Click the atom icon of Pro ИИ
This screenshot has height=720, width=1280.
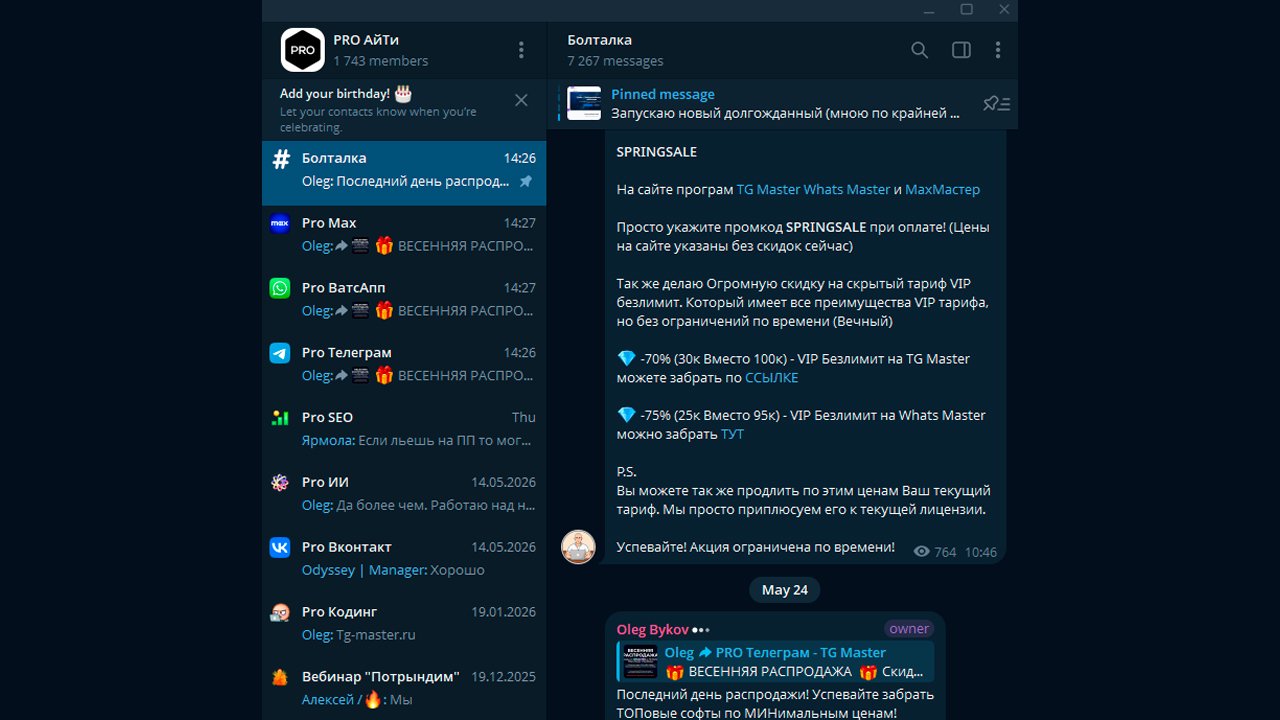click(280, 483)
